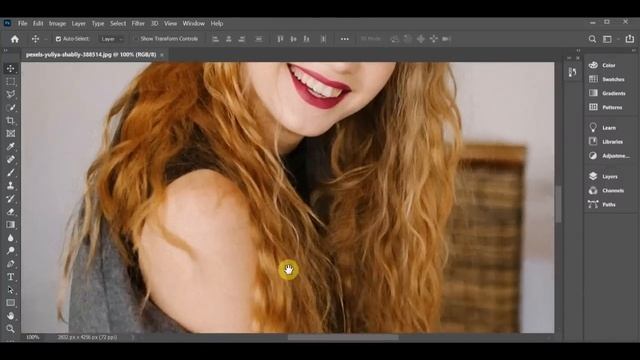Open the workspace switcher dropdown
The image size is (640, 360).
coord(609,39)
